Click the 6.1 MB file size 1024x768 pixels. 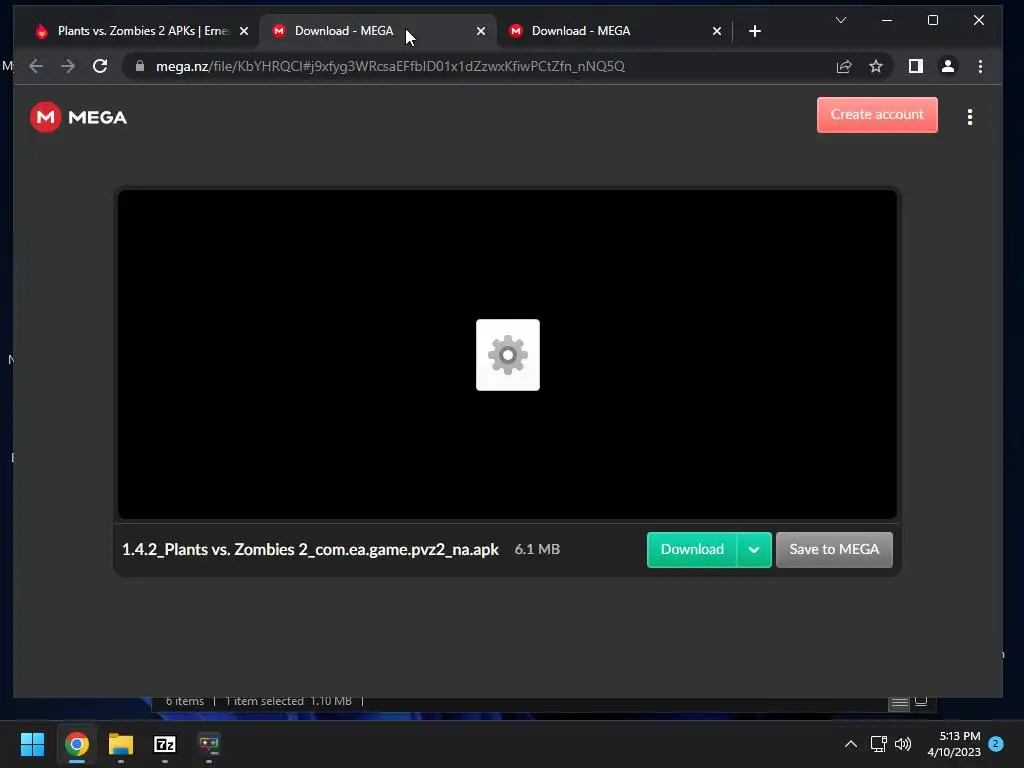537,549
